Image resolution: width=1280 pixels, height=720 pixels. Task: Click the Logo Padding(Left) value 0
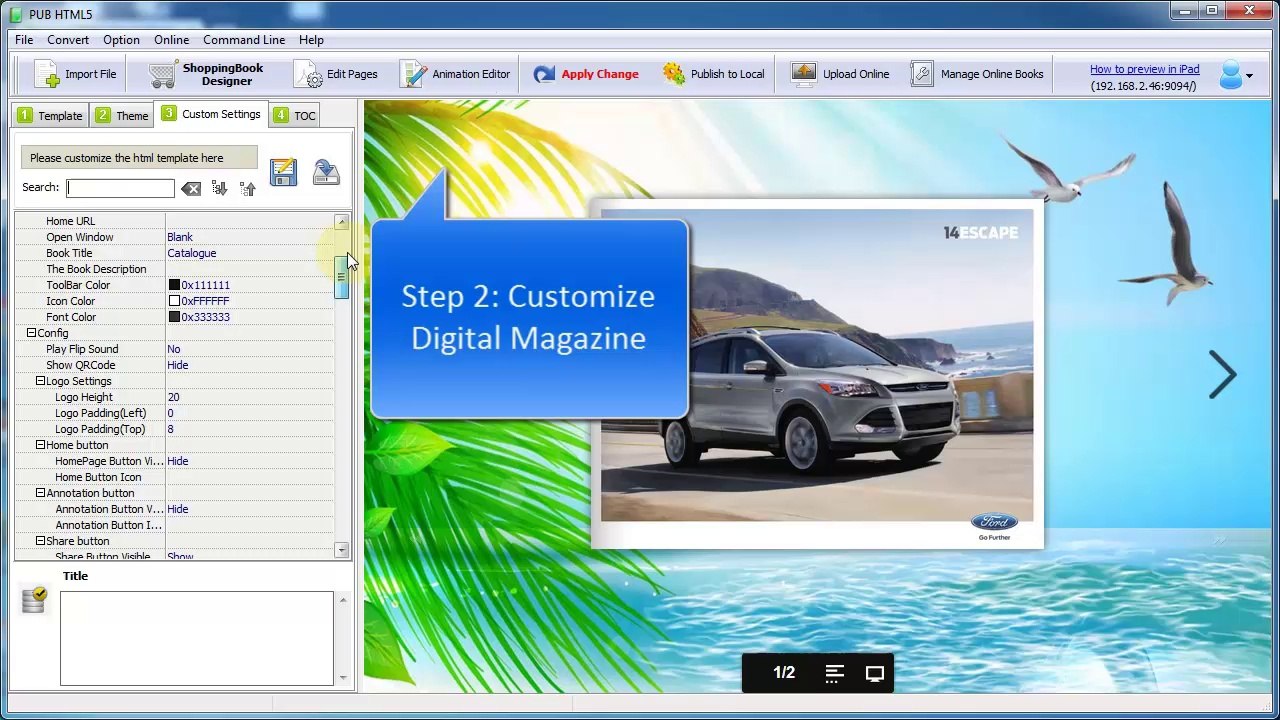click(x=170, y=413)
